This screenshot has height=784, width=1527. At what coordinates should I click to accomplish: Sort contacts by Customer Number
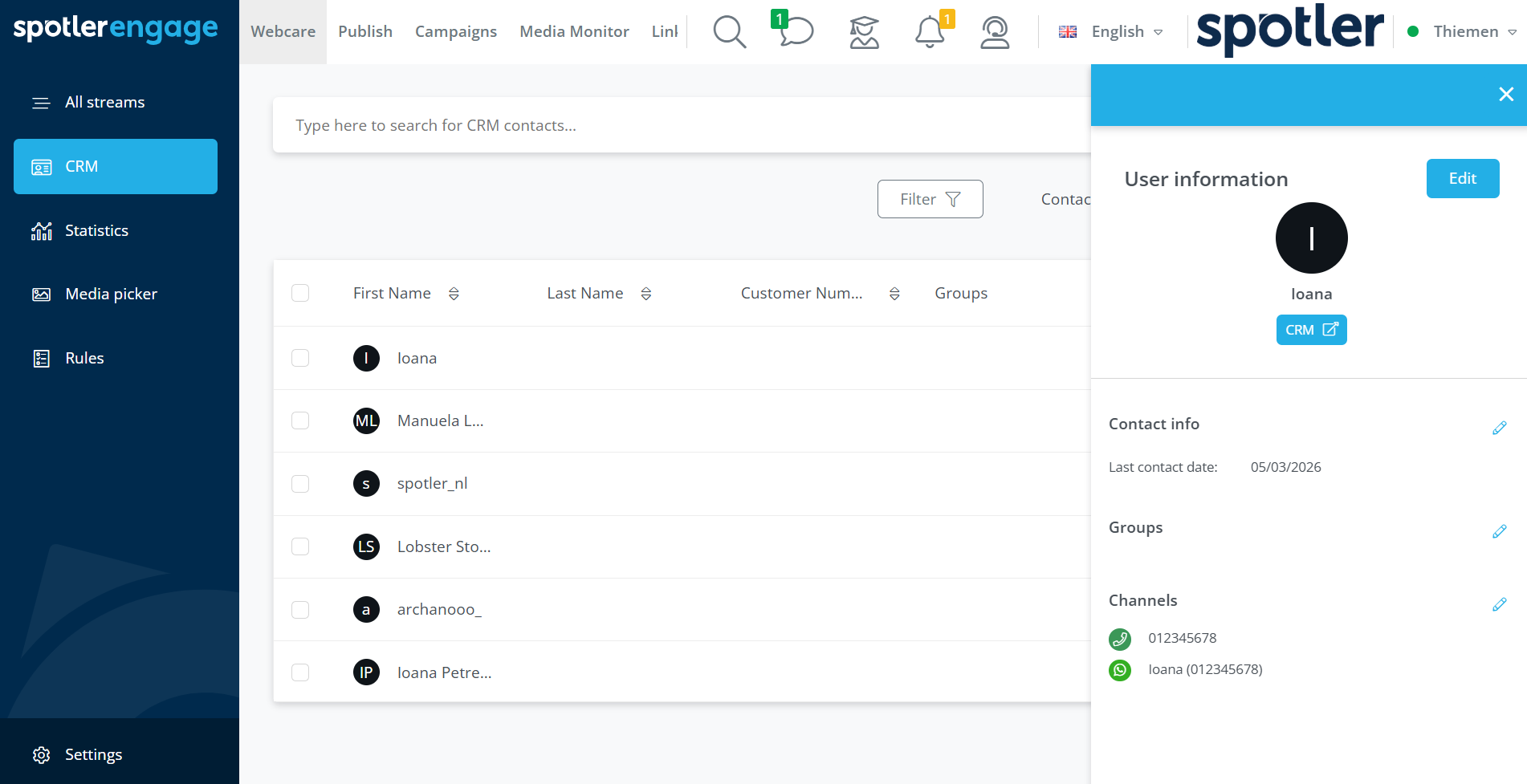point(894,294)
